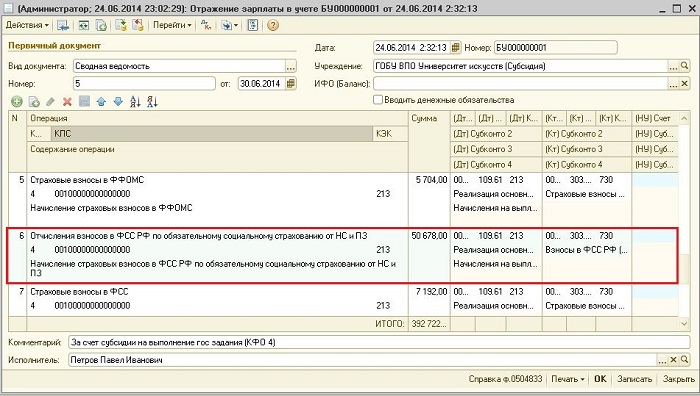
Task: Click the Вид документа field Сводная ведомость
Action: tap(179, 66)
